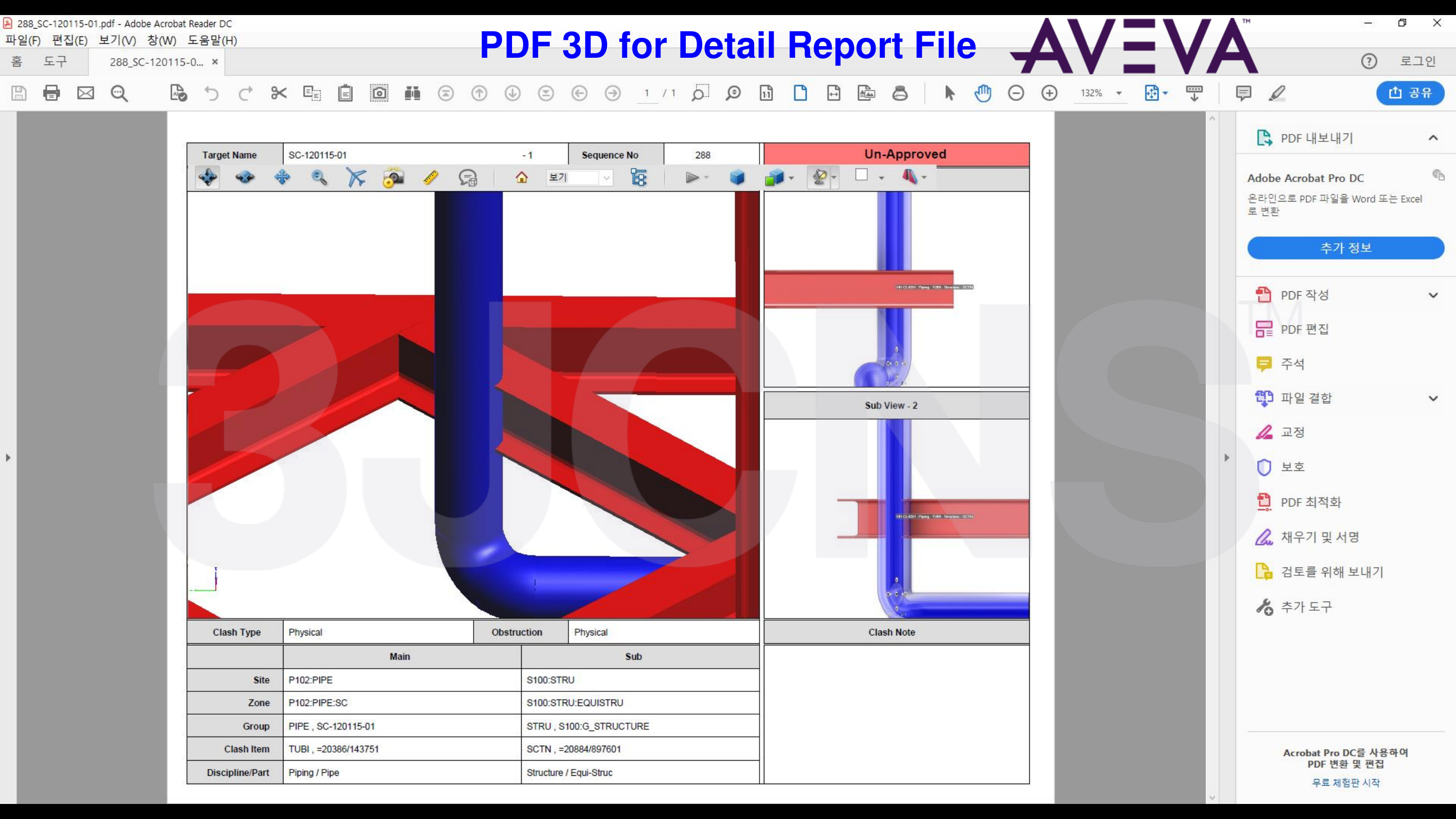
Task: Activate the arrow selection tool
Action: click(950, 93)
